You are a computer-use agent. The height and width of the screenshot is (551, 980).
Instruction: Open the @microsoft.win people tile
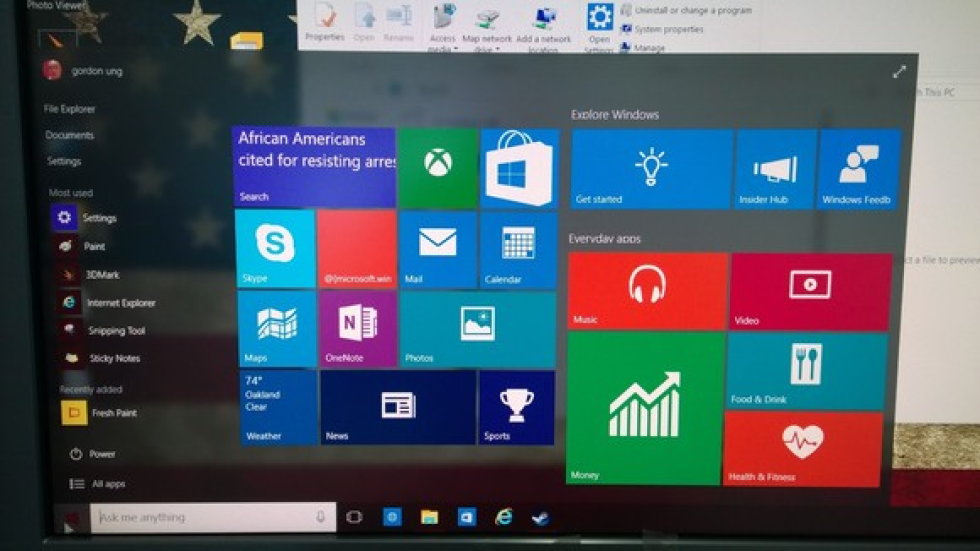(x=357, y=249)
